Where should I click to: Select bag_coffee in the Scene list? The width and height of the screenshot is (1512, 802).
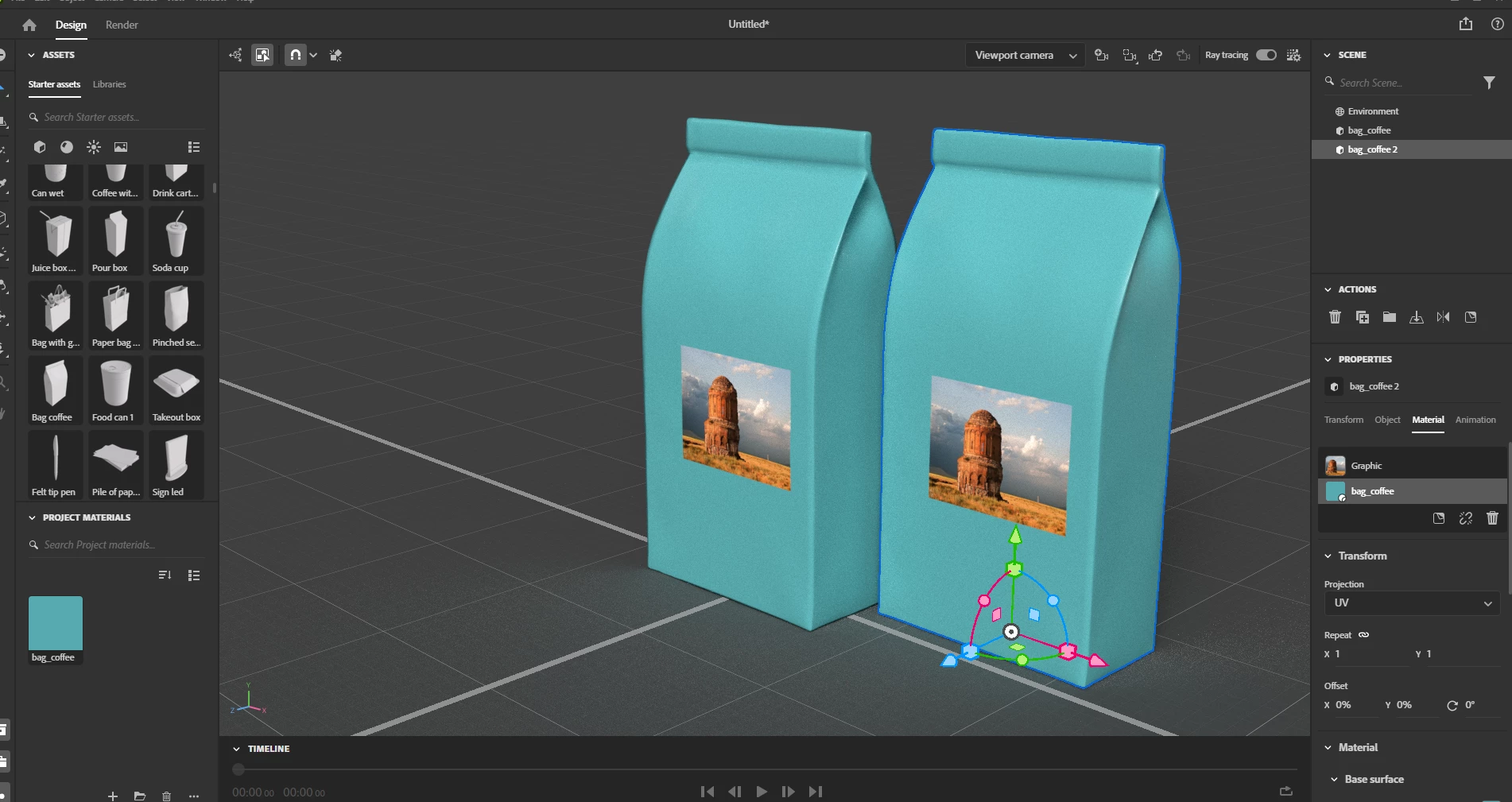coord(1412,130)
